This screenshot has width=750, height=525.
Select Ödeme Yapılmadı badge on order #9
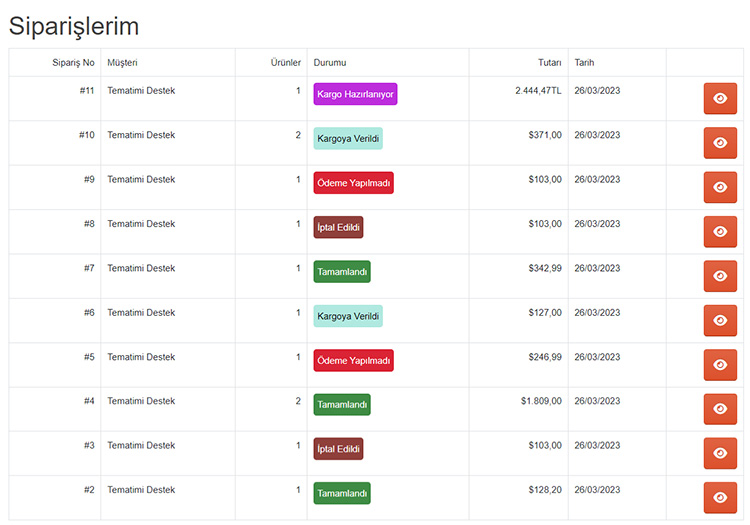point(353,183)
